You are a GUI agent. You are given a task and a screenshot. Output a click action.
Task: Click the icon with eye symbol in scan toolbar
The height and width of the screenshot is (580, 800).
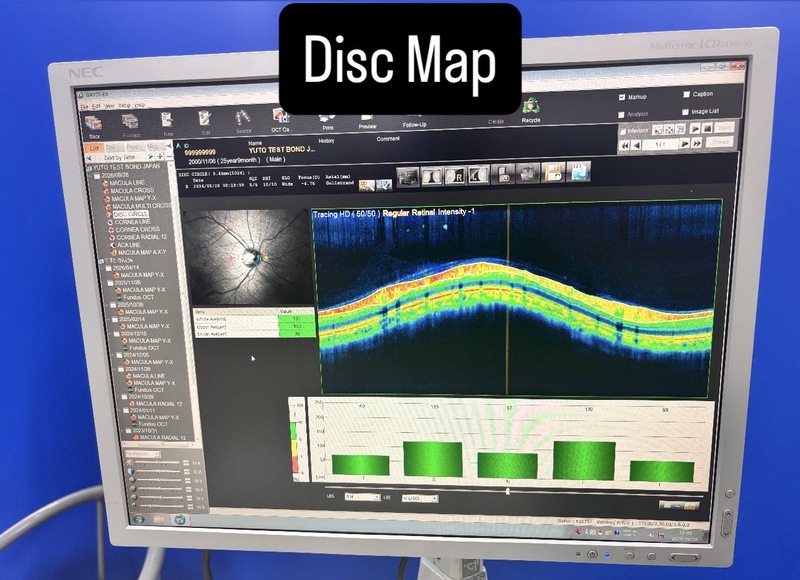point(503,174)
